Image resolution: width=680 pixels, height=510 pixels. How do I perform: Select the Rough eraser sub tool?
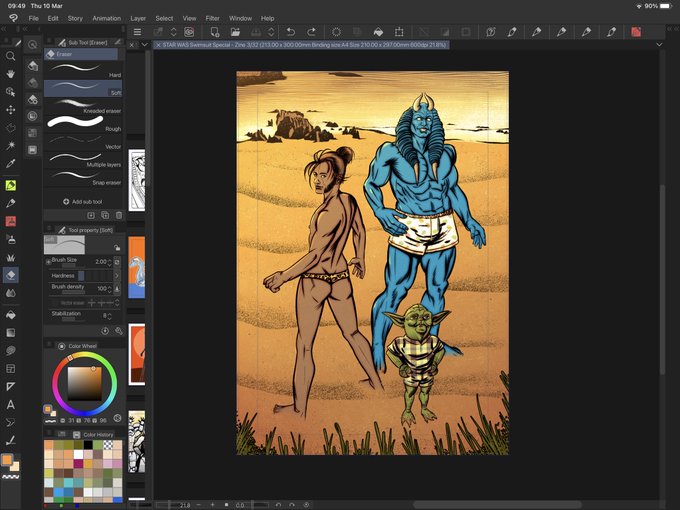pyautogui.click(x=83, y=123)
